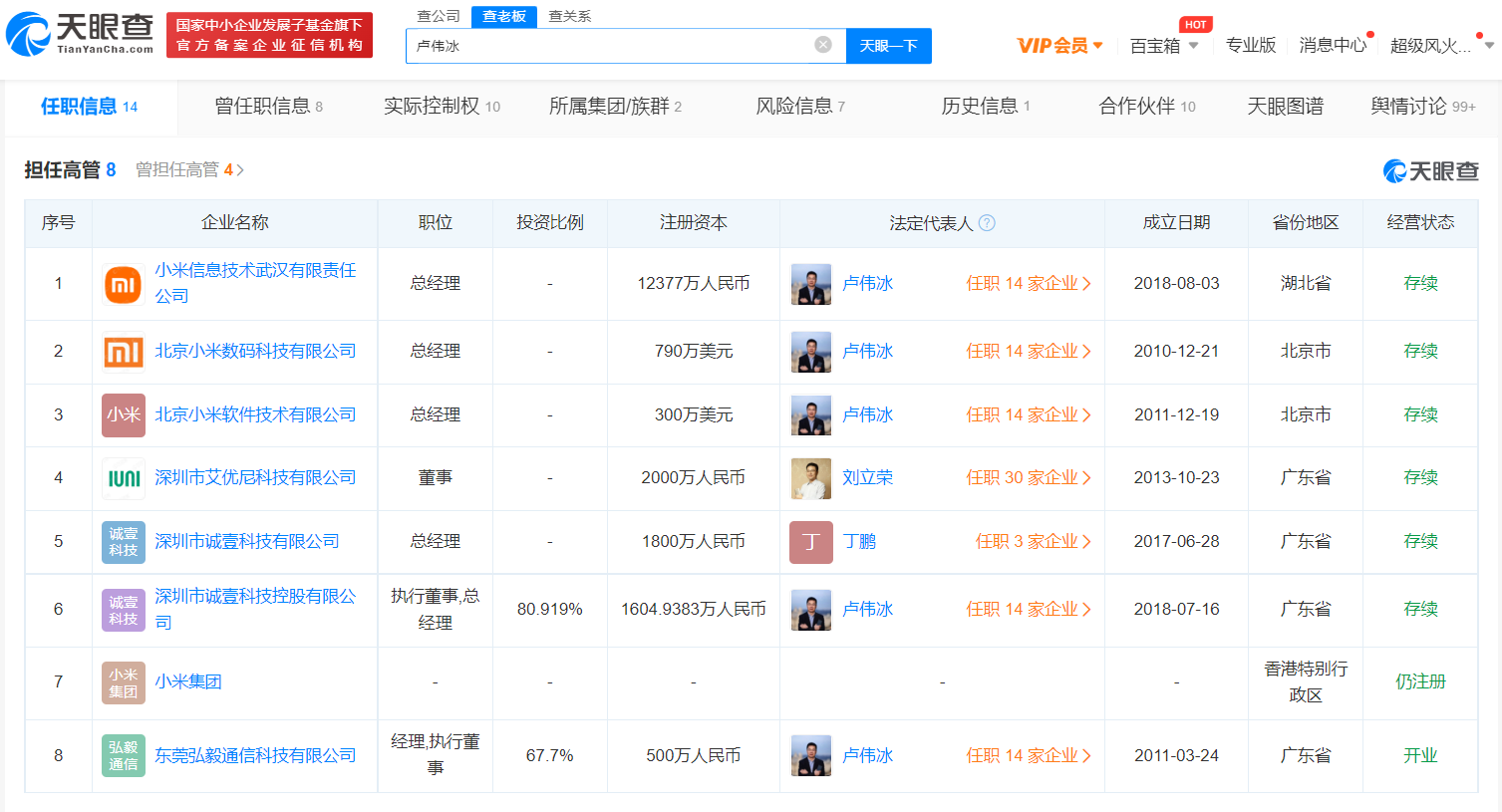Open 深圳市诚壹科技有限公司 link
The height and width of the screenshot is (812, 1502).
tap(247, 542)
